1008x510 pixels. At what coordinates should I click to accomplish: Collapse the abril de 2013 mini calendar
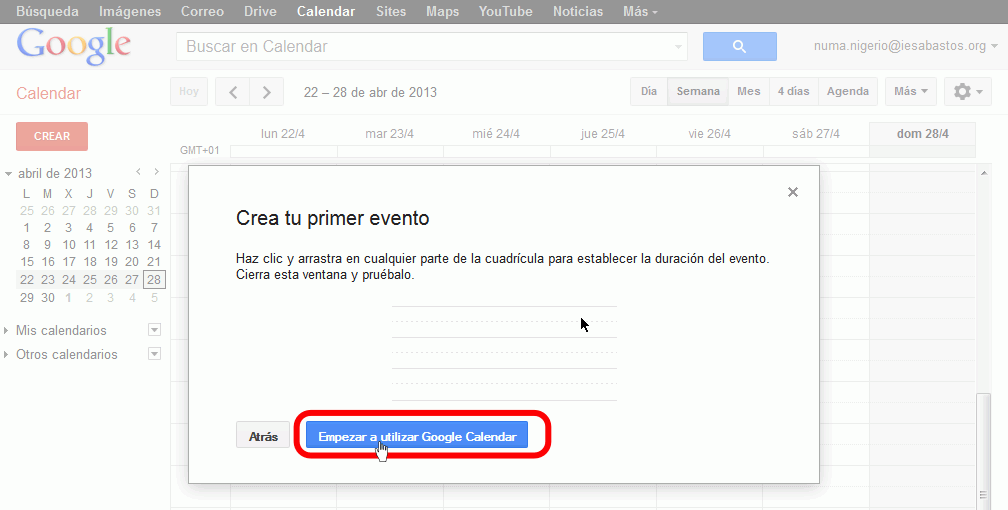[x=8, y=174]
